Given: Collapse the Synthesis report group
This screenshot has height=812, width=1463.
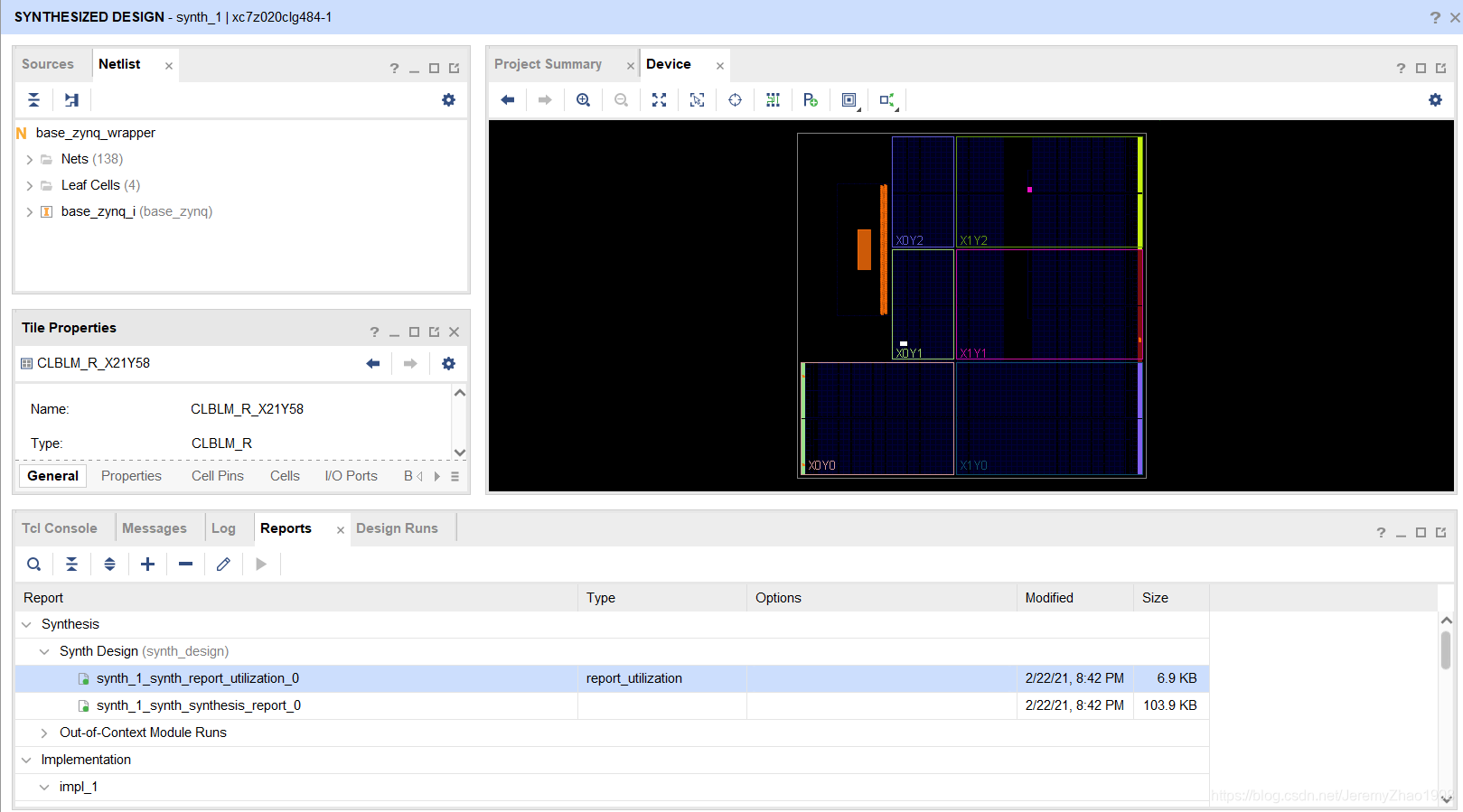Looking at the screenshot, I should [26, 625].
